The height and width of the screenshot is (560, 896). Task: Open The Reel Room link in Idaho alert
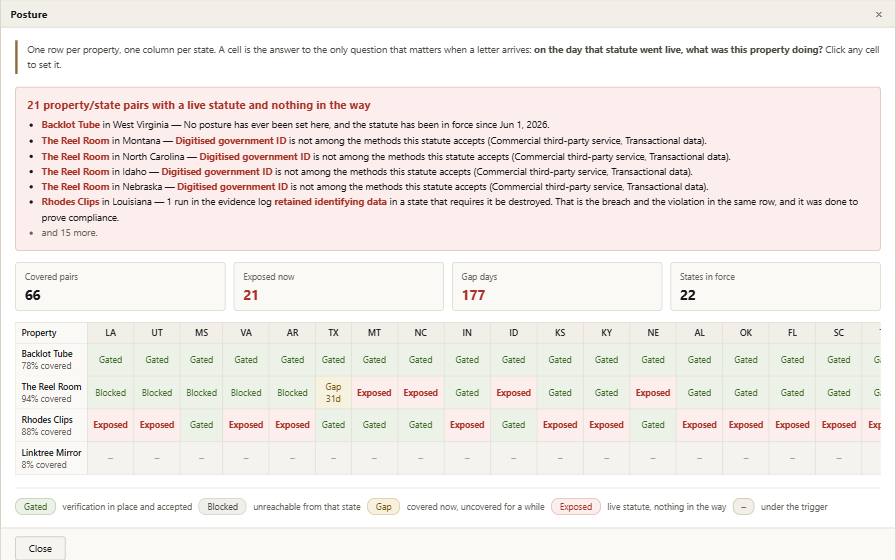(75, 171)
